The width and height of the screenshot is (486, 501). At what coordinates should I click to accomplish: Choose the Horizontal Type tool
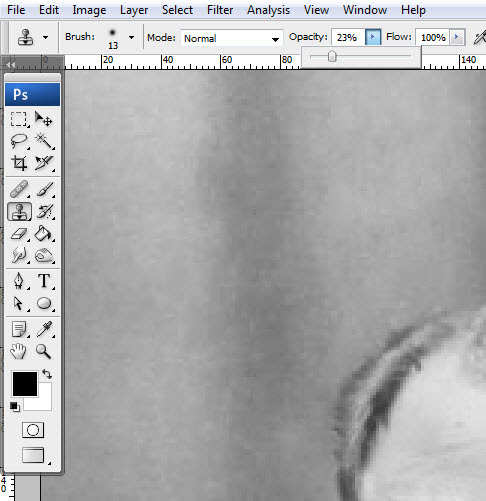click(x=45, y=281)
